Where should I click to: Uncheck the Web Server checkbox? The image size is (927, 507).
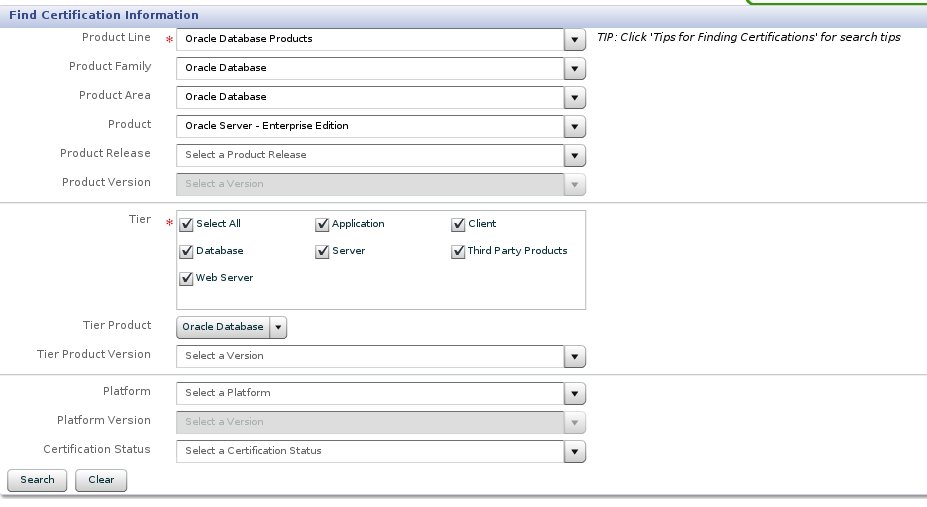pyautogui.click(x=186, y=279)
